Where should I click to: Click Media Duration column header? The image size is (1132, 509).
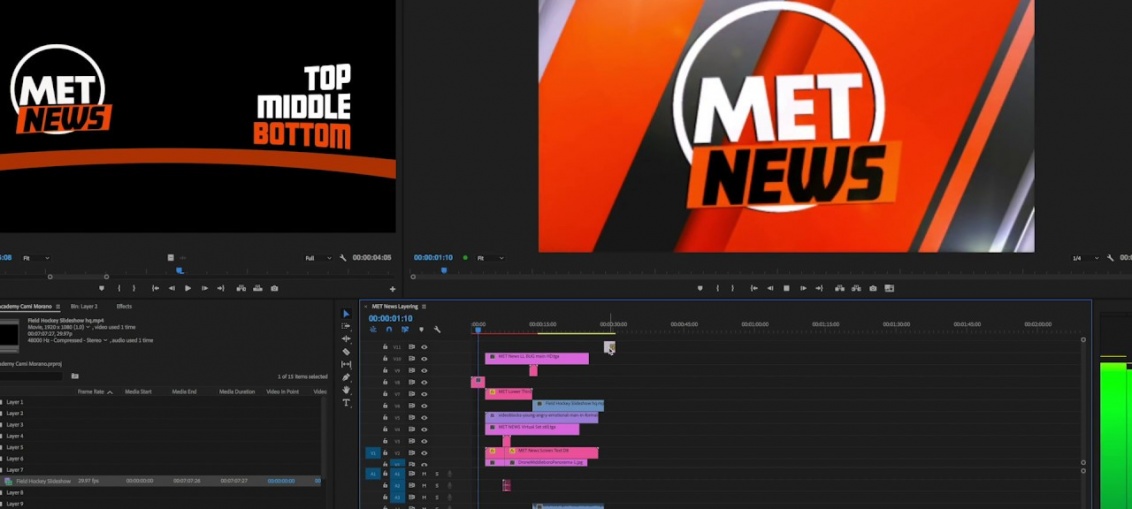pos(237,392)
